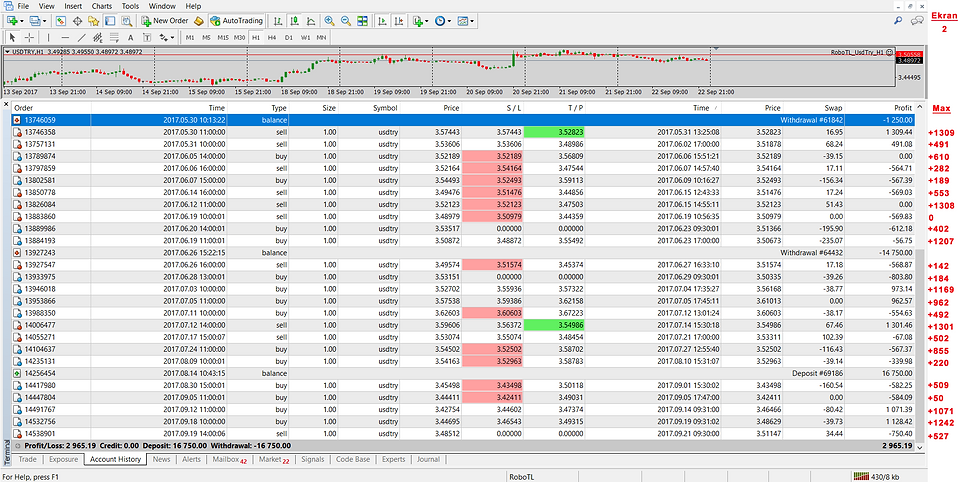Close the Terminal panel with the x
The image size is (960, 482).
click(7, 105)
